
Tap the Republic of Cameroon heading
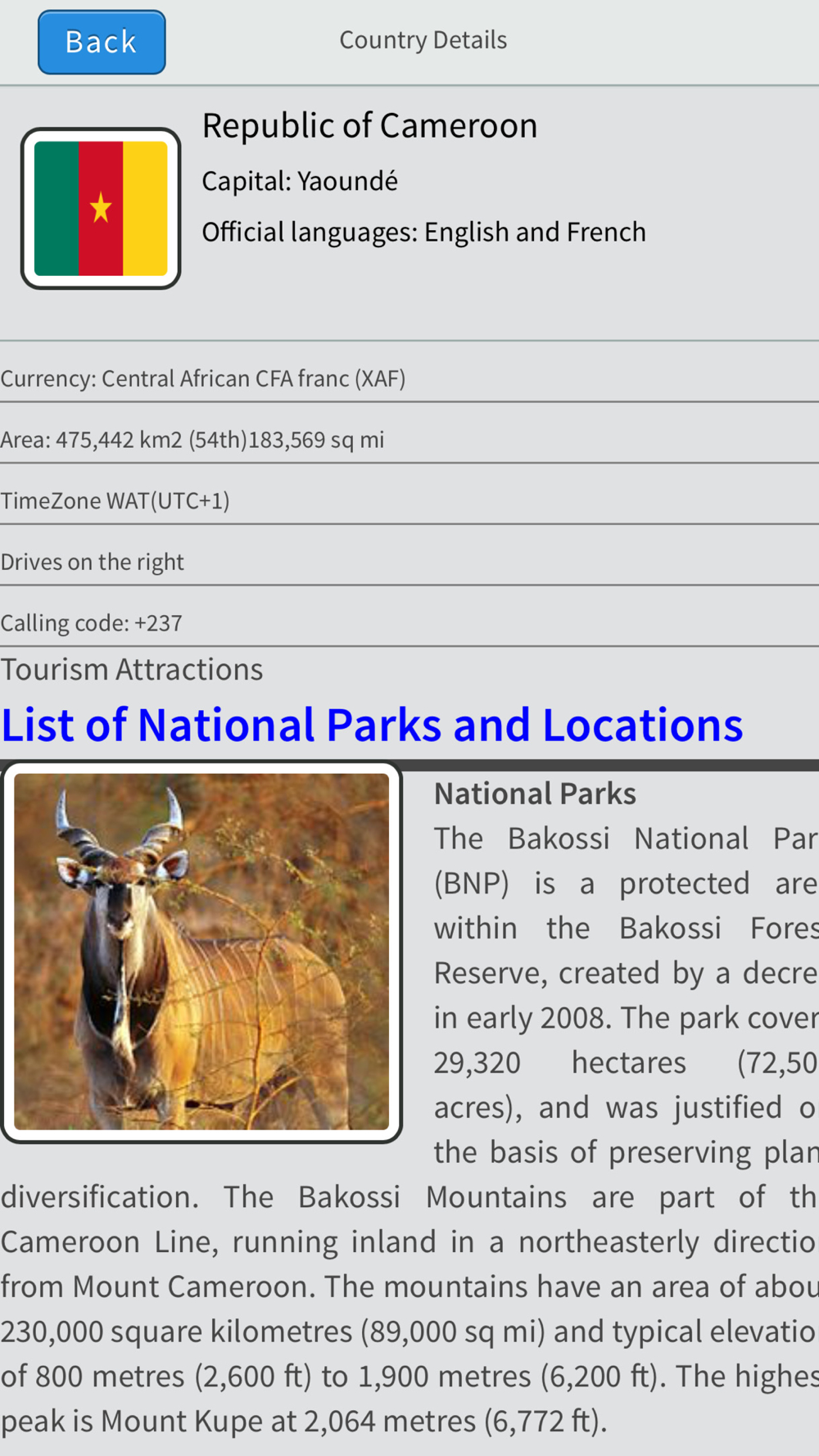click(x=369, y=126)
